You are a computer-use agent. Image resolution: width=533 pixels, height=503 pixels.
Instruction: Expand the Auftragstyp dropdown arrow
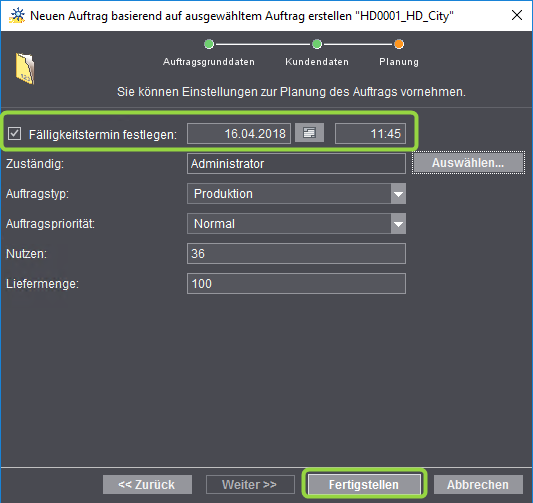(x=398, y=194)
